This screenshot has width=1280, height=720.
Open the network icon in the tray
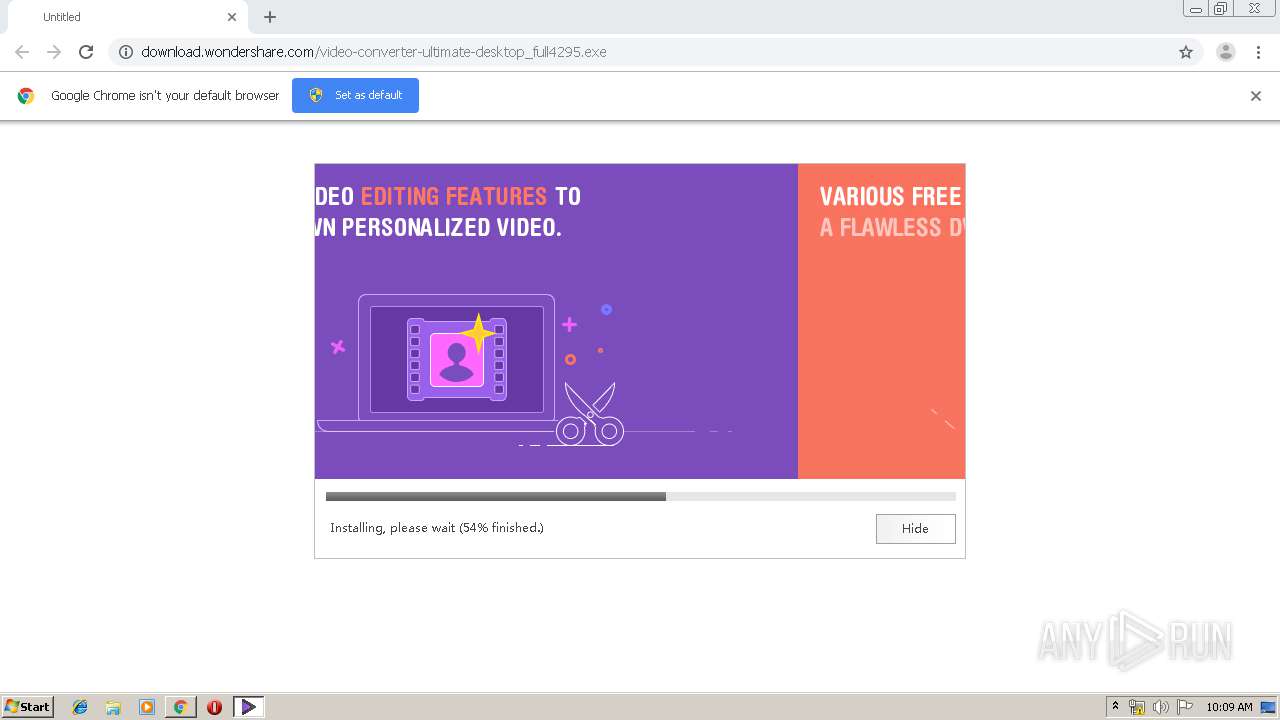(x=1137, y=707)
